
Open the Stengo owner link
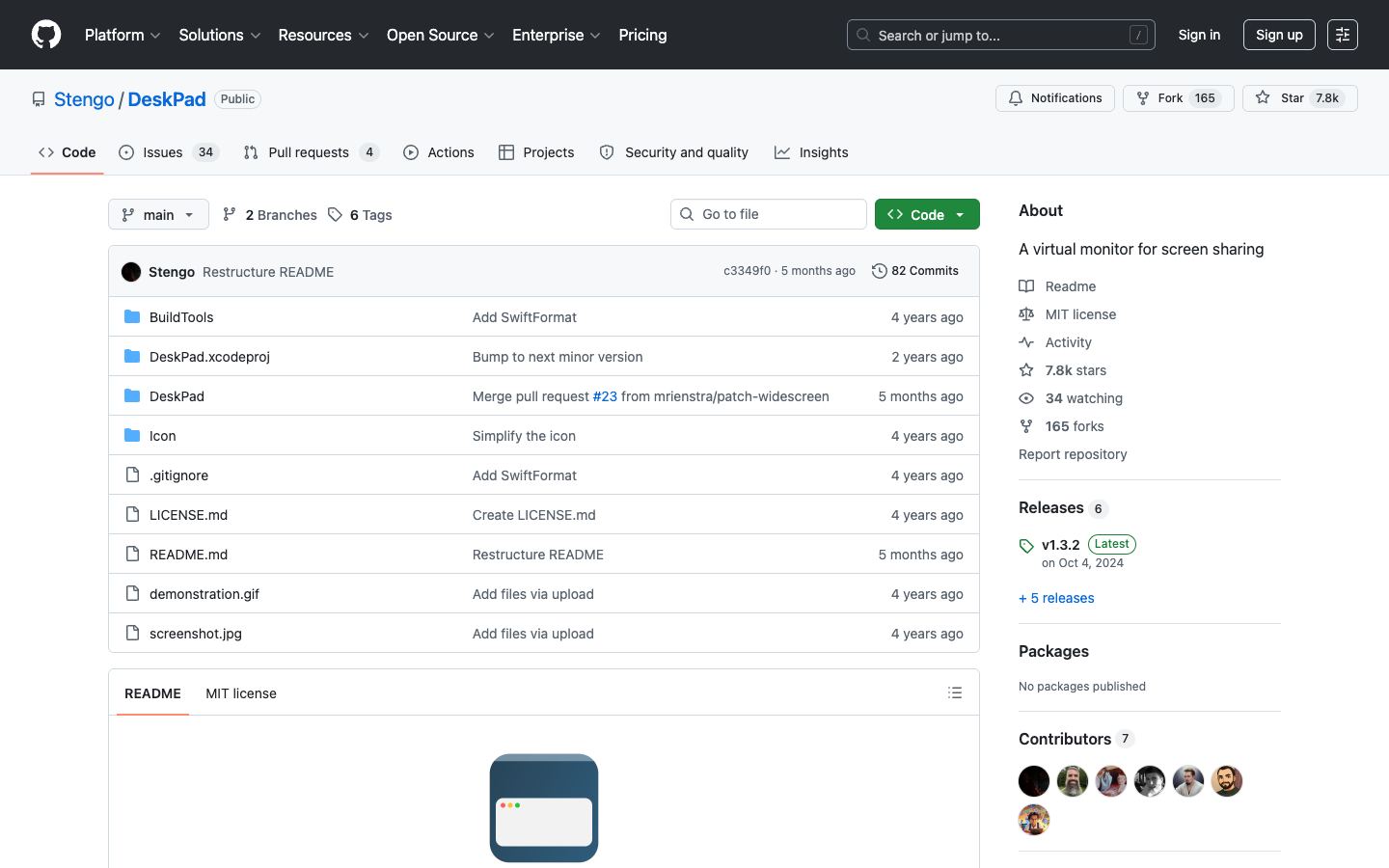[84, 99]
